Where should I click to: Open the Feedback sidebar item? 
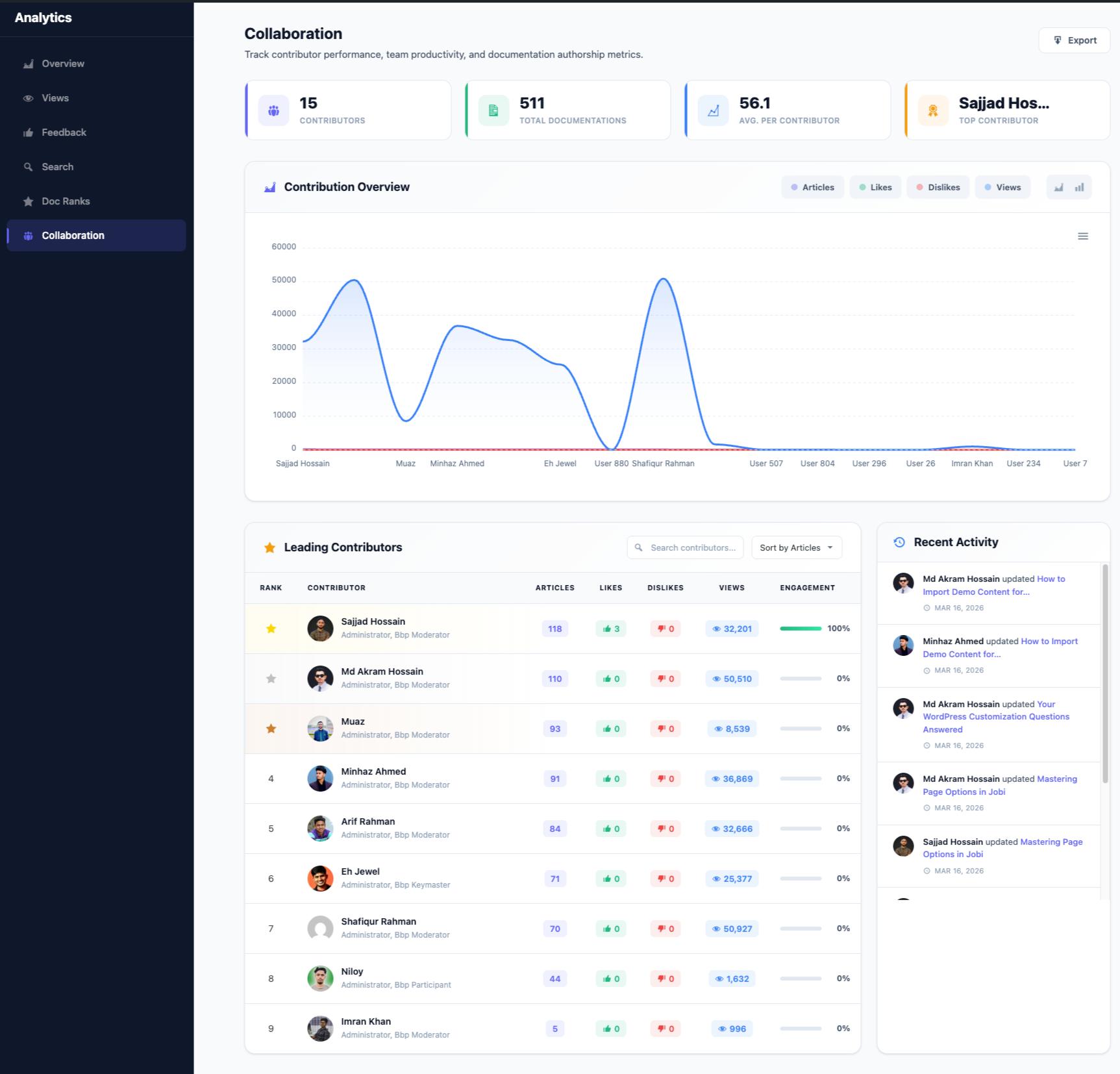click(x=64, y=132)
